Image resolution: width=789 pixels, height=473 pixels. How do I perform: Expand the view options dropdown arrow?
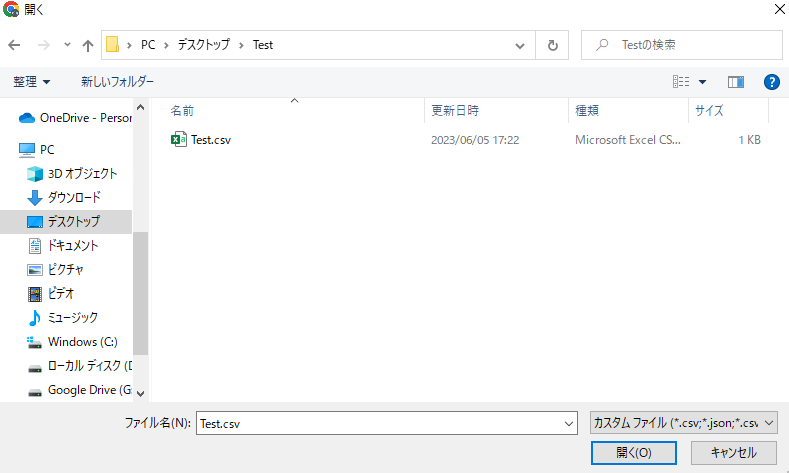pos(702,82)
